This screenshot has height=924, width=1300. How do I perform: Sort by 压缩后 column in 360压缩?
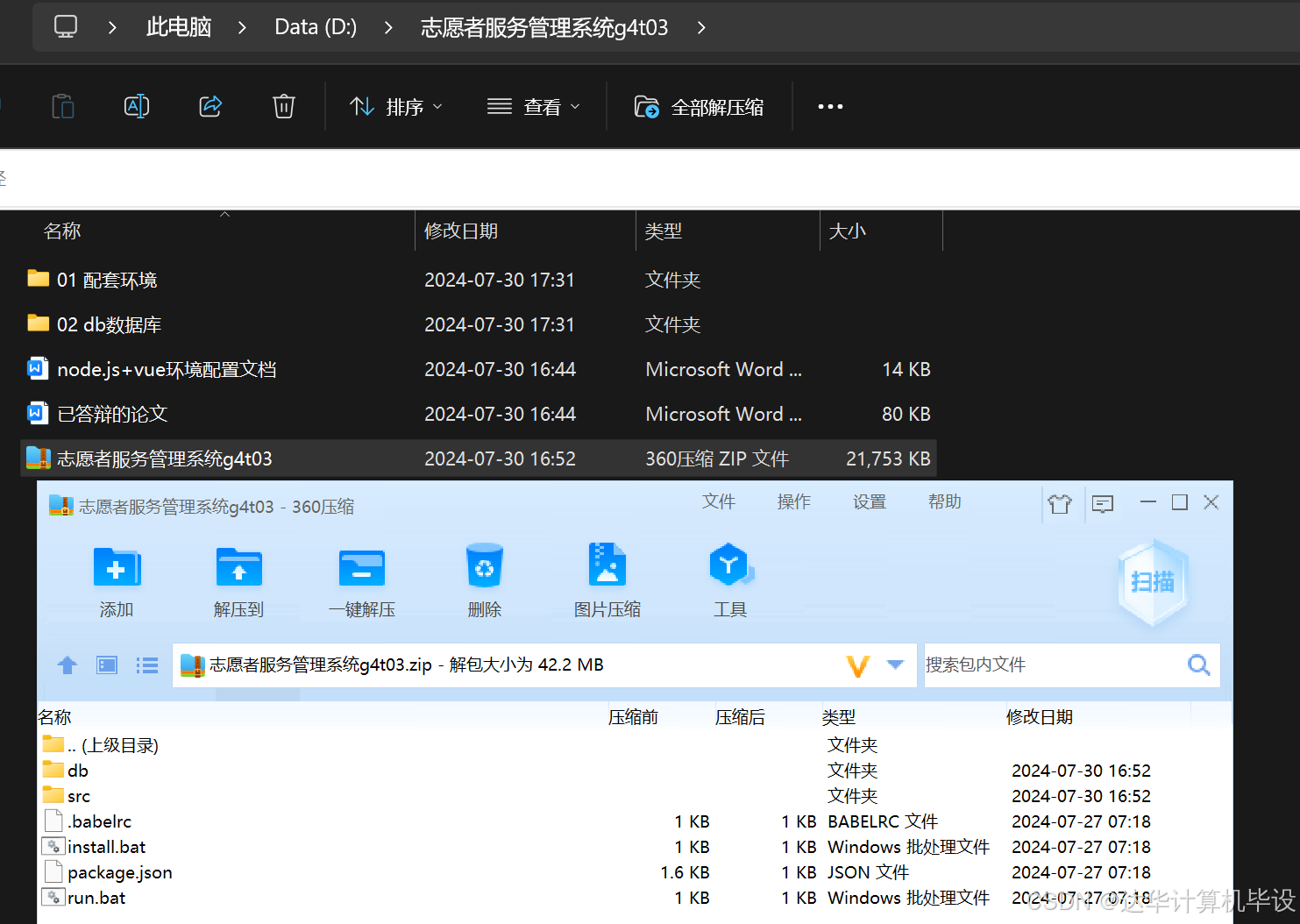740,717
